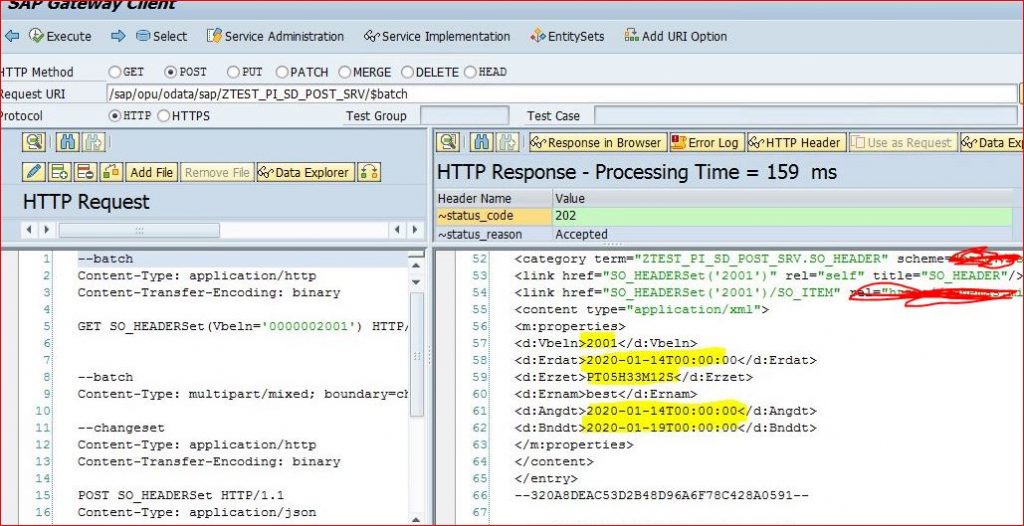This screenshot has width=1024, height=526.
Task: Click the Find binoculars in response pane
Action: tap(482, 142)
